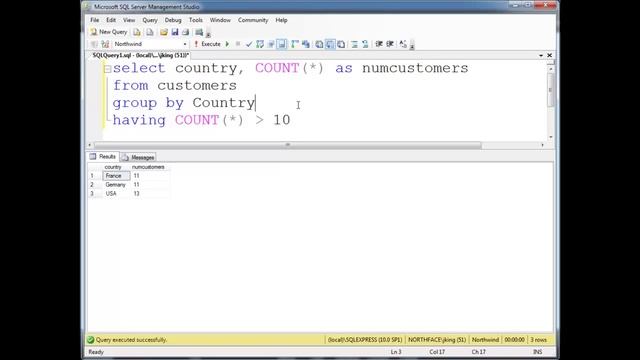Click the editor scroll down arrow
Screen dimensions: 640x360
[x=551, y=137]
